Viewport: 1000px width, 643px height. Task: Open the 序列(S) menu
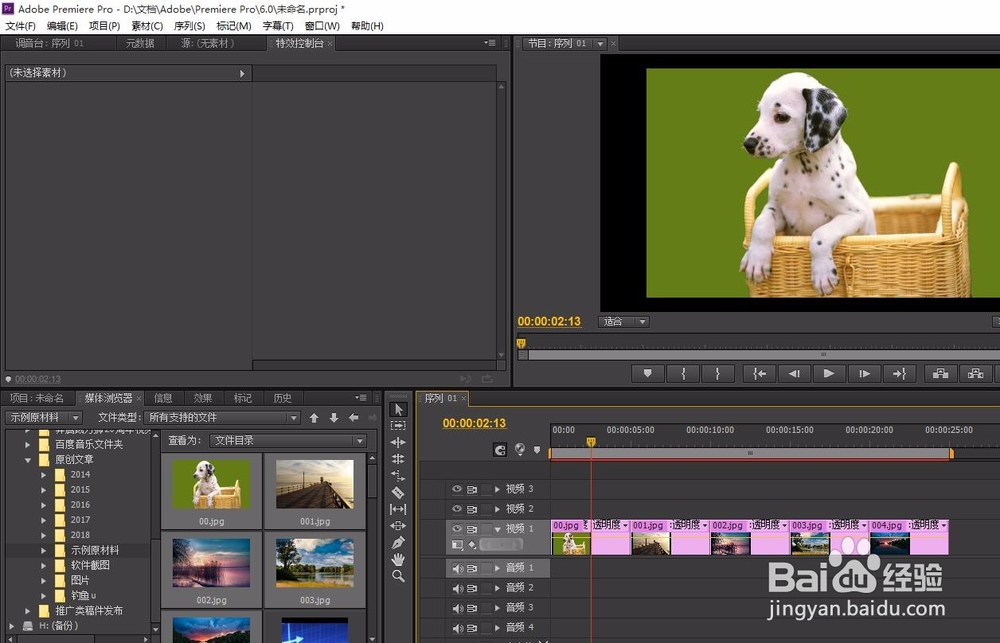coord(189,26)
